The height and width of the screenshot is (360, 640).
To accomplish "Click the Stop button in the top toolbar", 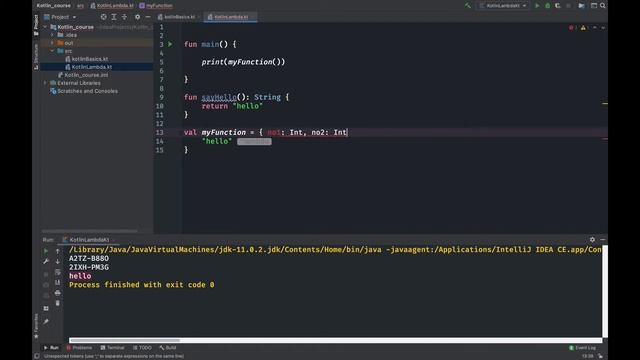I will (x=568, y=6).
